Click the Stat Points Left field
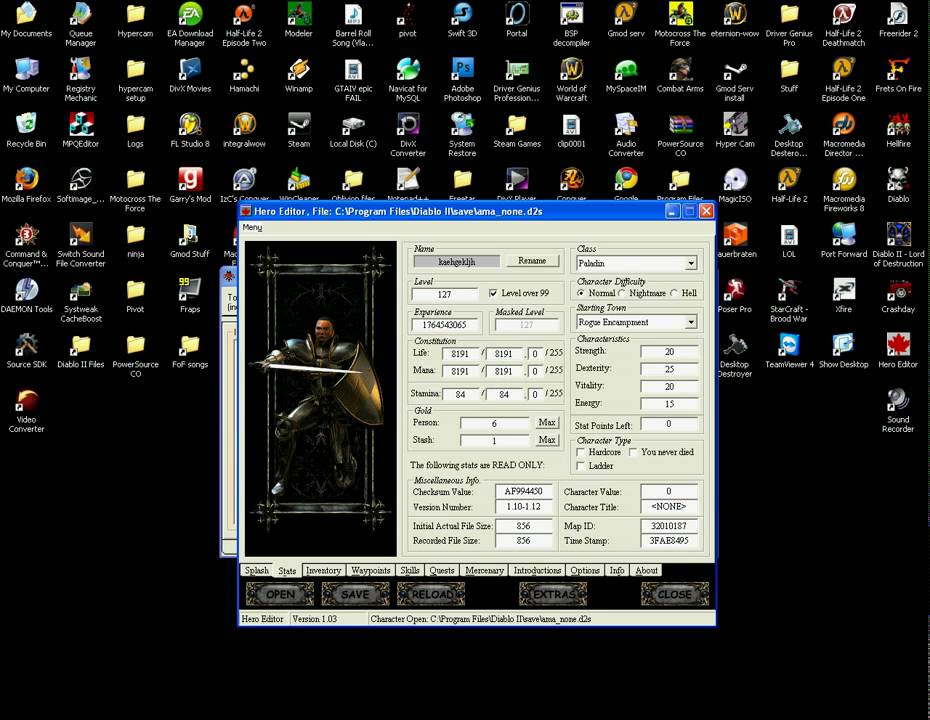Screen dimensions: 930x720 point(669,424)
